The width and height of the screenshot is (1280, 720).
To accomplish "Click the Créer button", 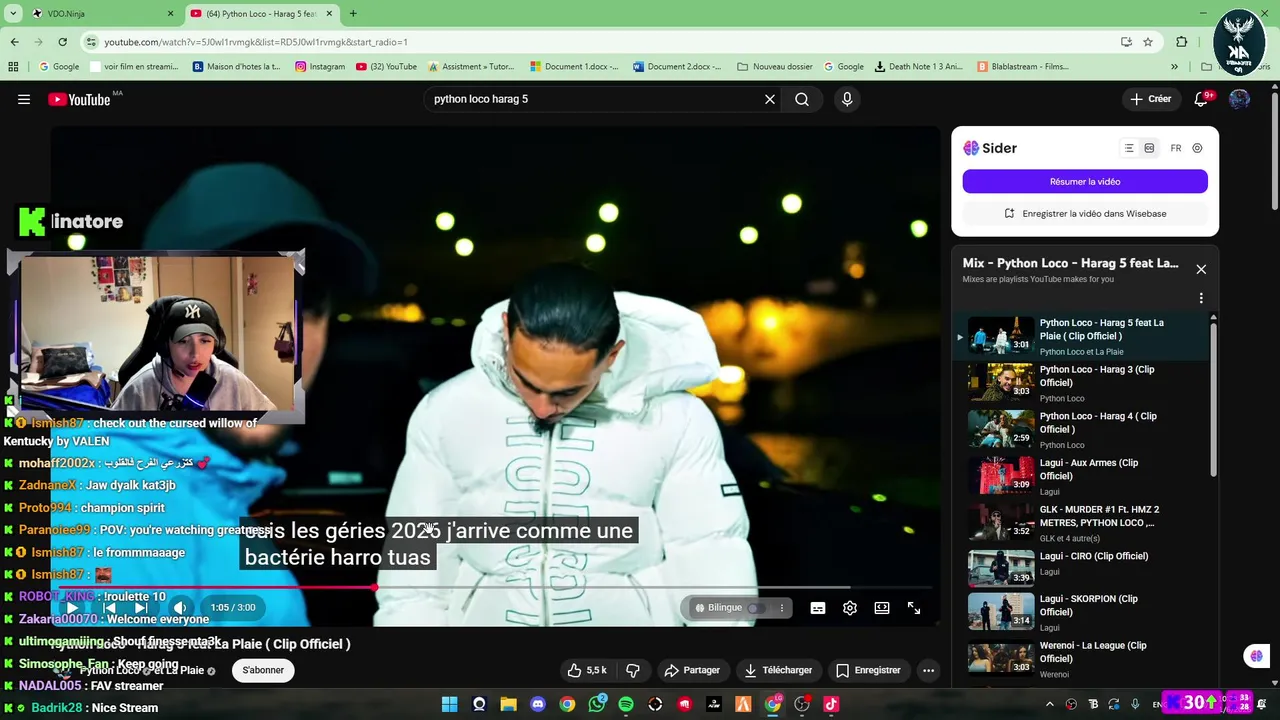I will 1150,99.
